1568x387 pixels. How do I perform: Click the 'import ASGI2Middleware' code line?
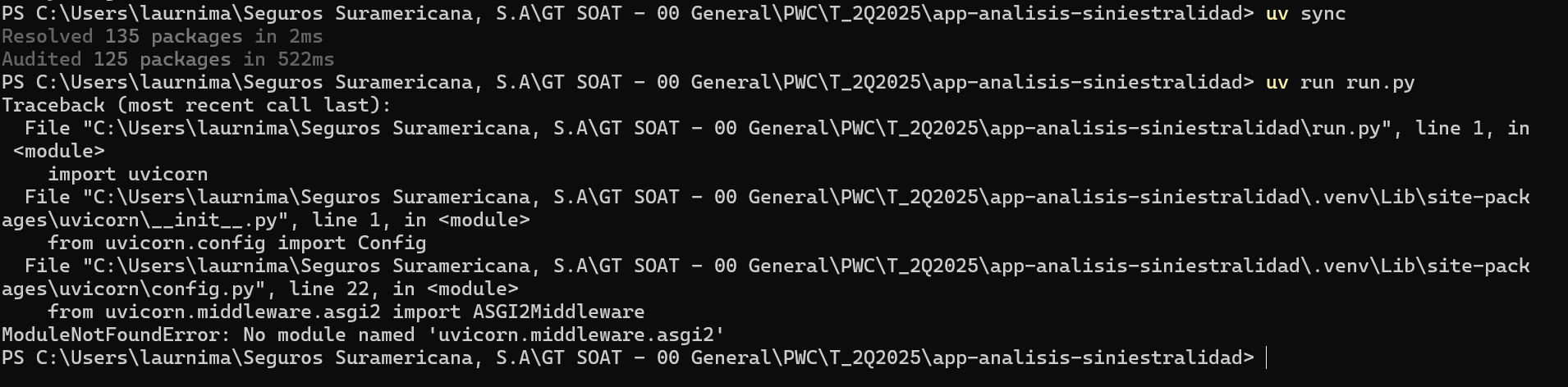[x=346, y=312]
